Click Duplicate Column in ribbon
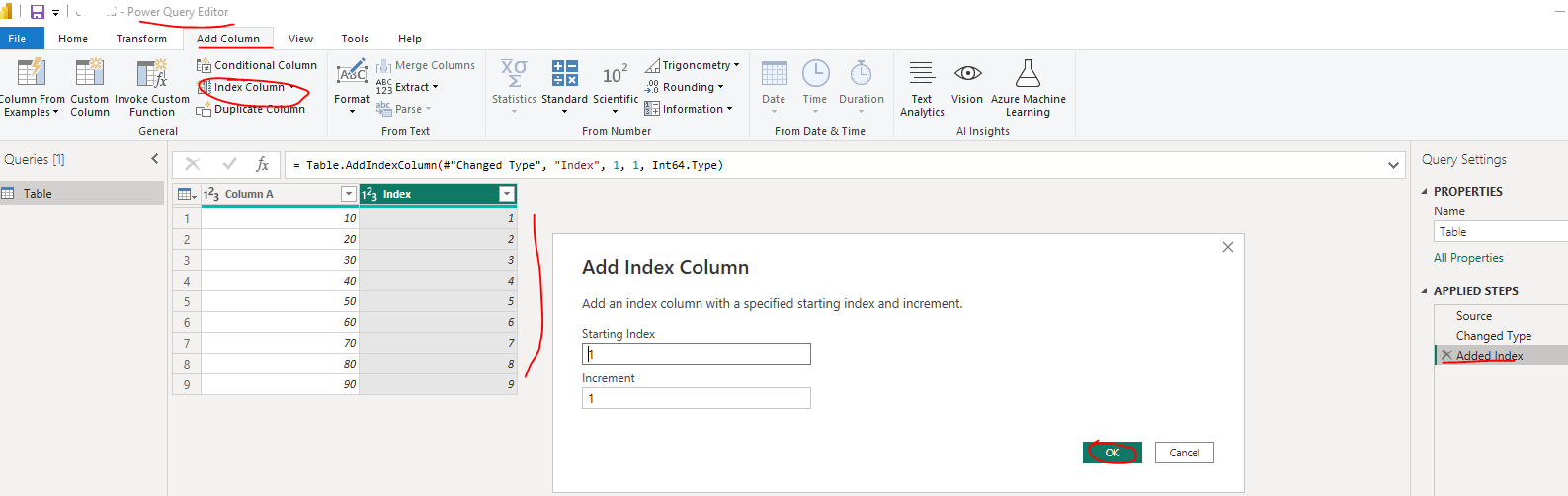The height and width of the screenshot is (496, 1568). pyautogui.click(x=251, y=109)
